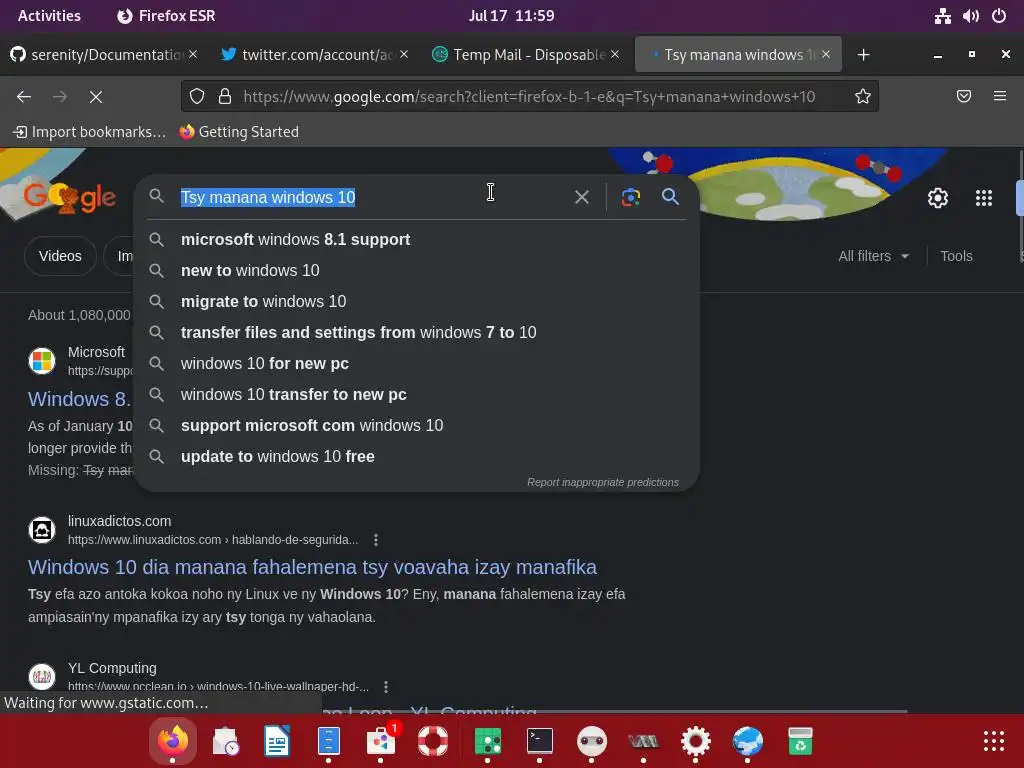Open the Jul 17 clock calendar
Screen dimensions: 1024x768
click(511, 16)
